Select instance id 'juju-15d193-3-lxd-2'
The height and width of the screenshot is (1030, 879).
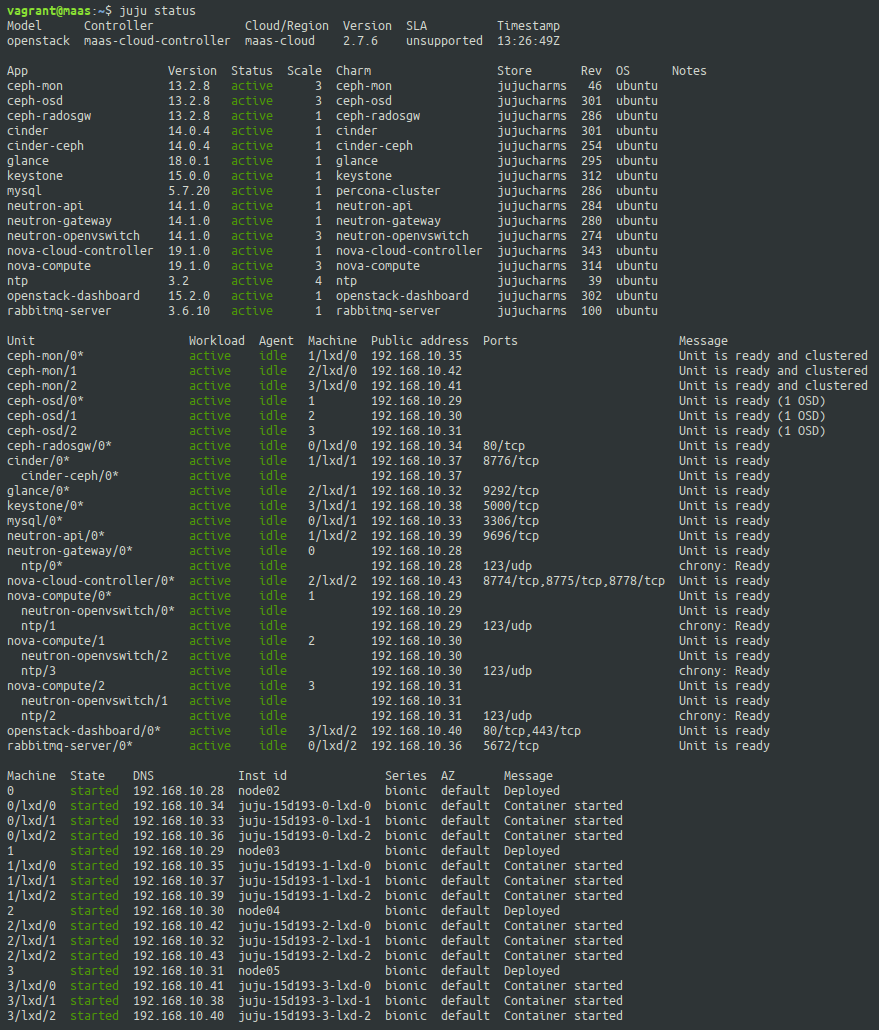point(304,1016)
